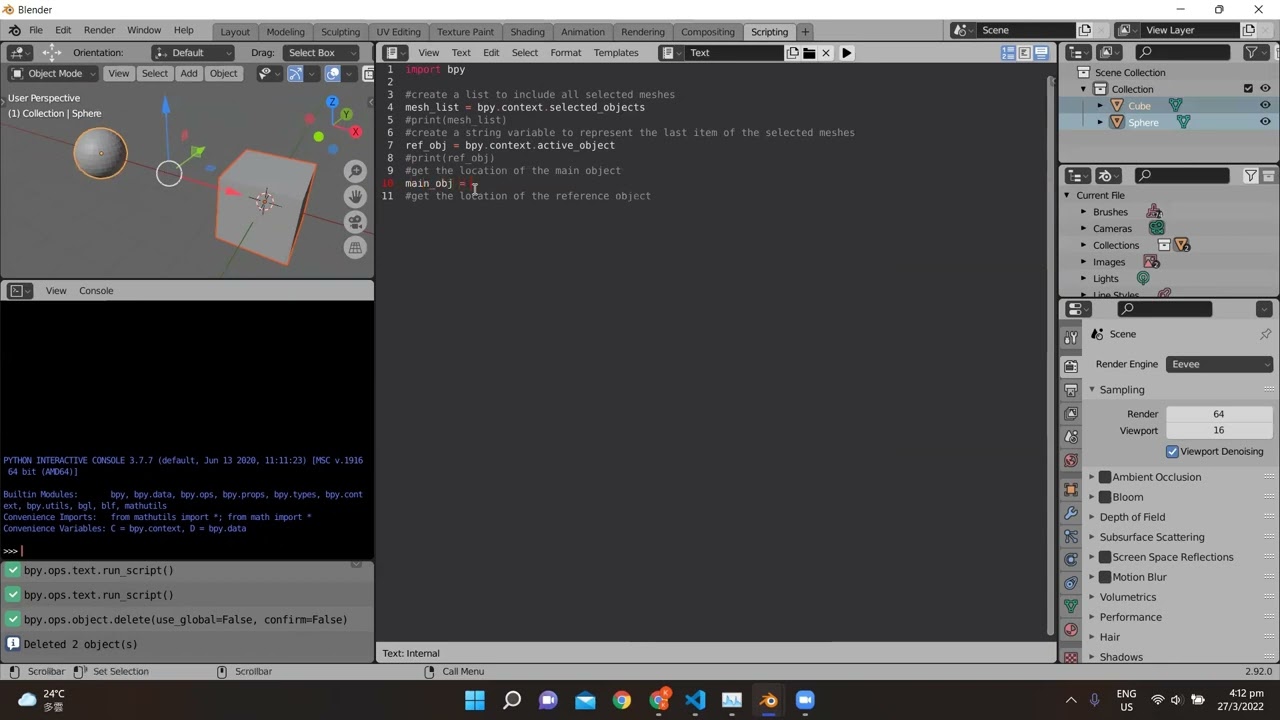
Task: Toggle word wrap in text editor
Action: click(1025, 53)
